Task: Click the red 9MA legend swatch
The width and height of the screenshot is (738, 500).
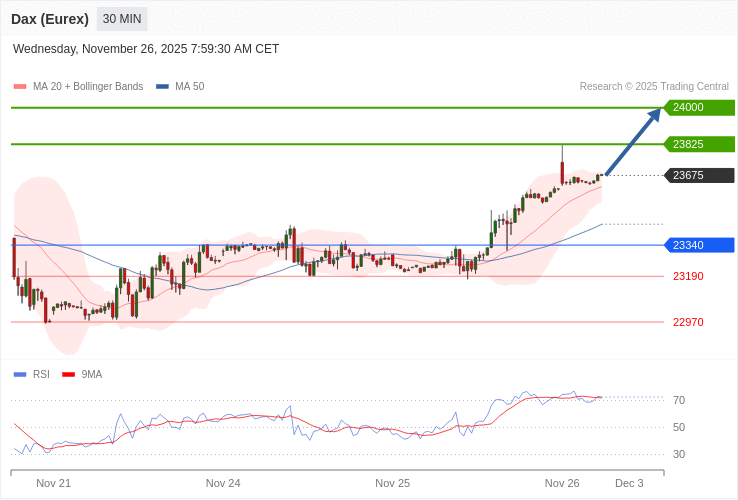Action: pos(69,375)
